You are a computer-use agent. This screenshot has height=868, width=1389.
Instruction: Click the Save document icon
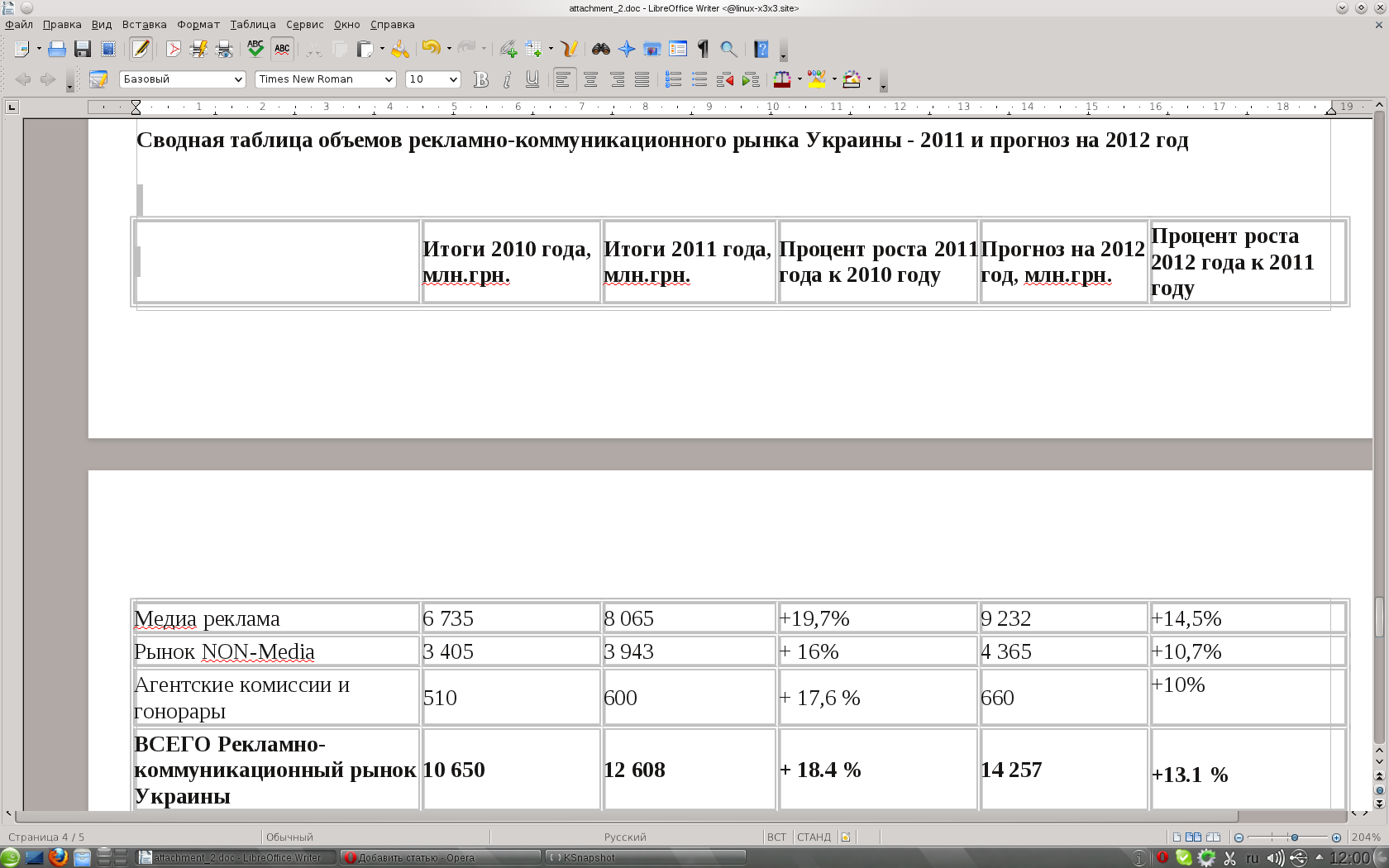click(x=82, y=50)
